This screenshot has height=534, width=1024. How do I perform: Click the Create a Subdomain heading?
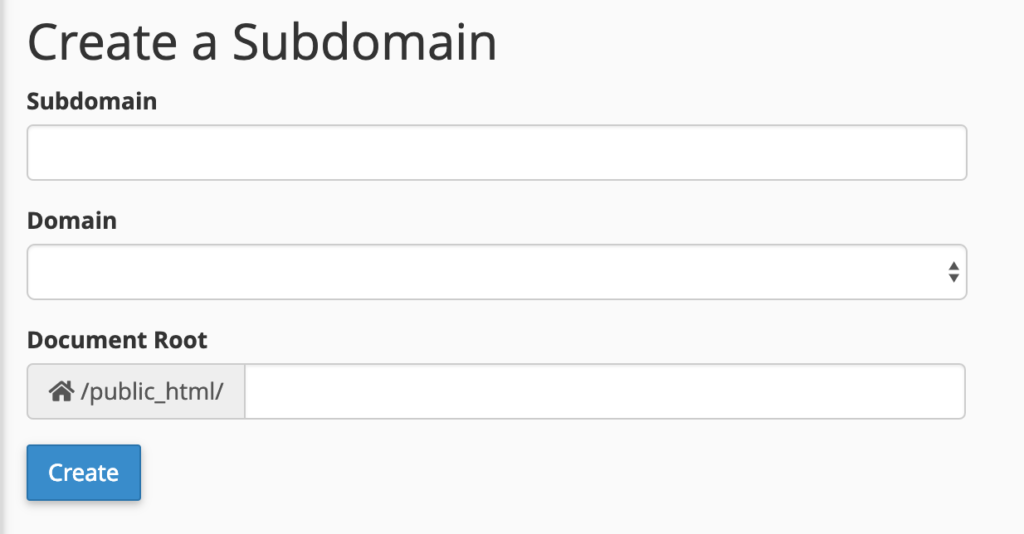click(262, 42)
